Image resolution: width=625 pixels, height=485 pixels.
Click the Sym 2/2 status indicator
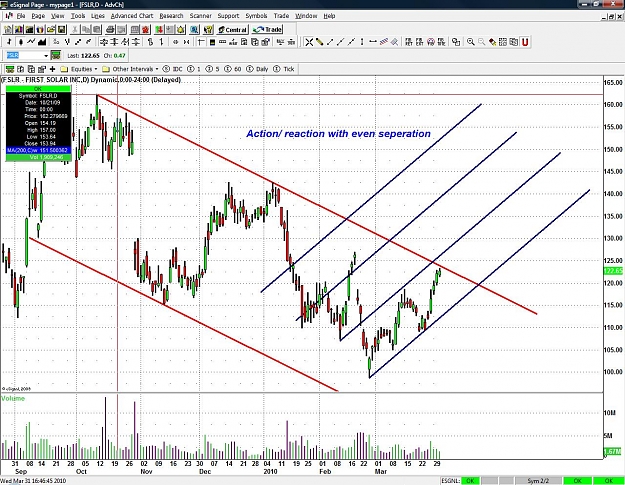pos(538,481)
